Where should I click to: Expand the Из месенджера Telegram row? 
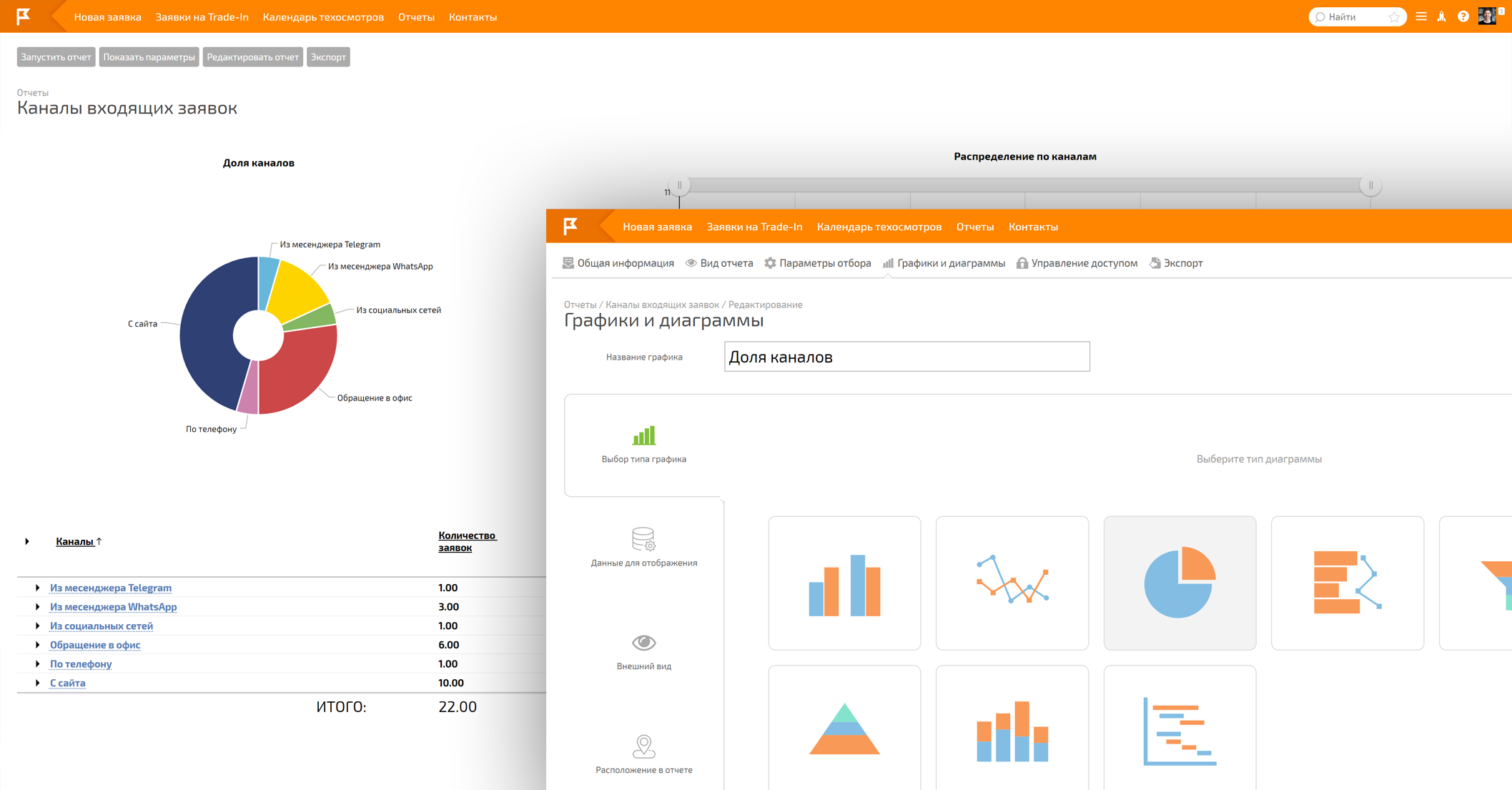click(38, 588)
